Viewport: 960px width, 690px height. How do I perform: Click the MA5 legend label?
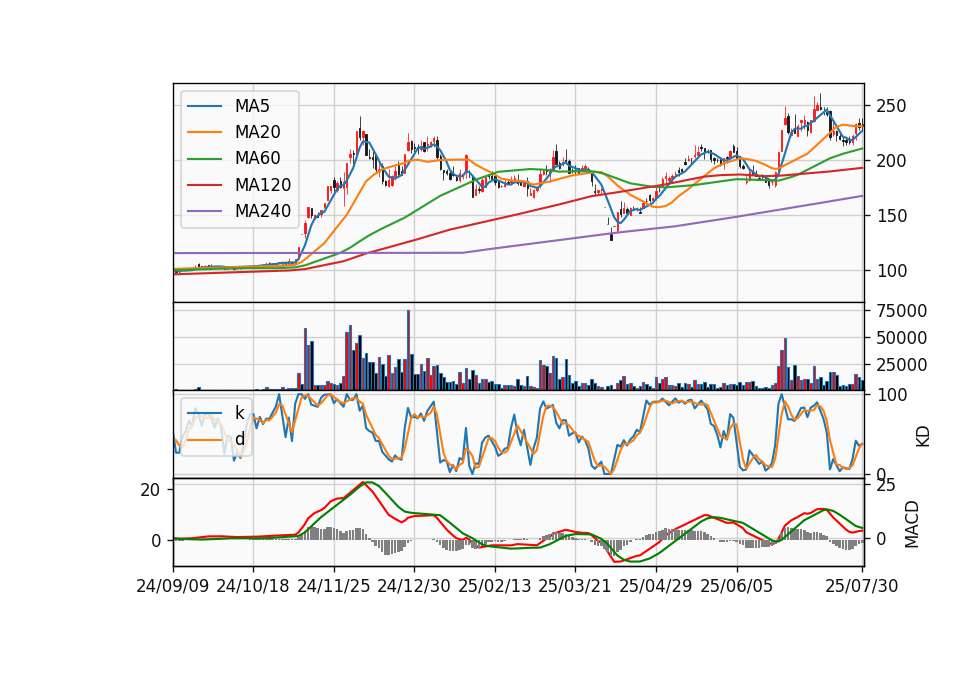(x=252, y=106)
